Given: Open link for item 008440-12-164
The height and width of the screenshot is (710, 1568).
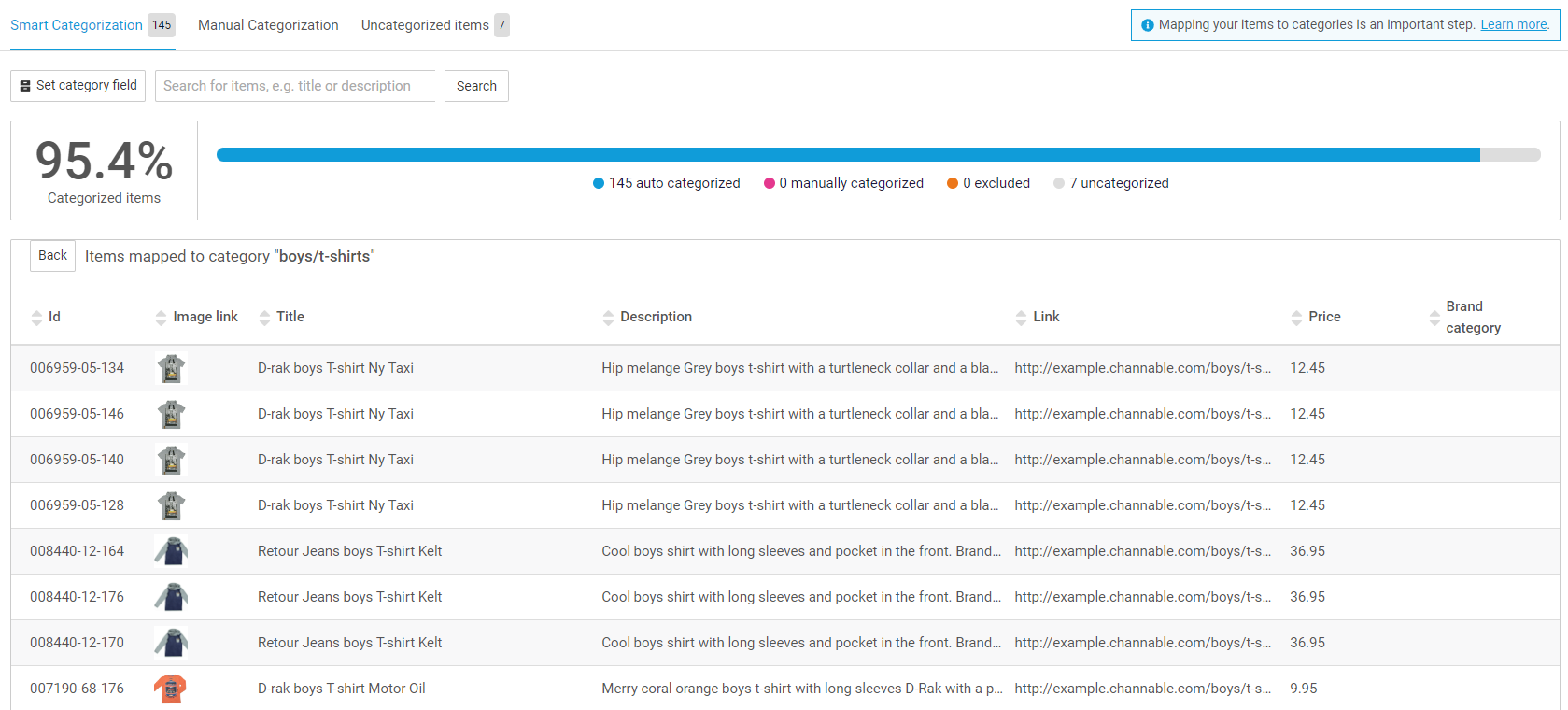Looking at the screenshot, I should click(x=1141, y=551).
